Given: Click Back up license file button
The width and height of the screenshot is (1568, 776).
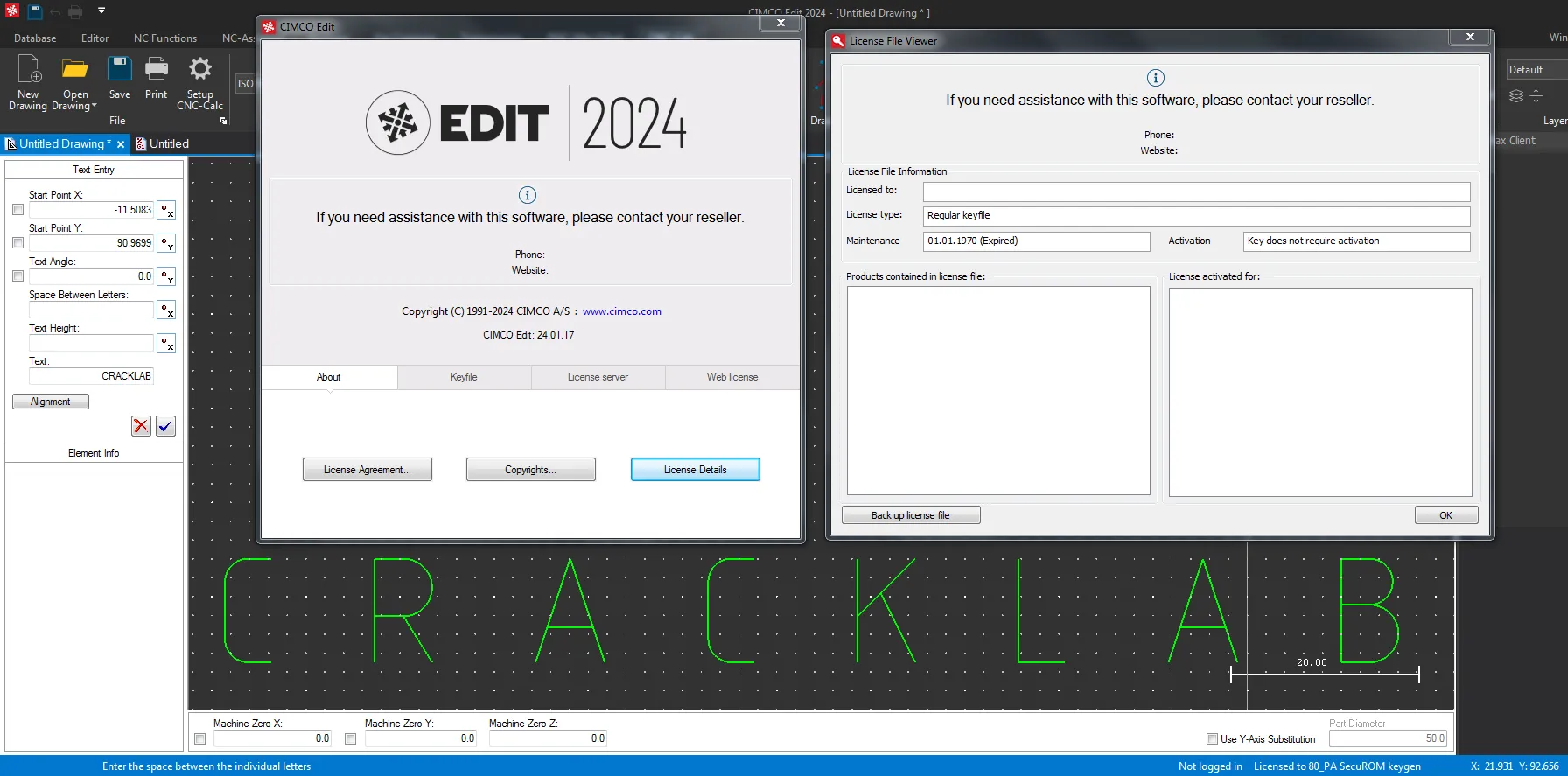Looking at the screenshot, I should tap(911, 515).
